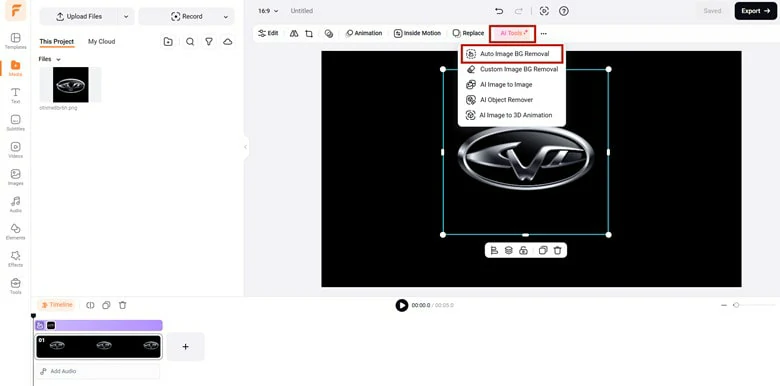Click the Edit toolbar button

click(268, 33)
